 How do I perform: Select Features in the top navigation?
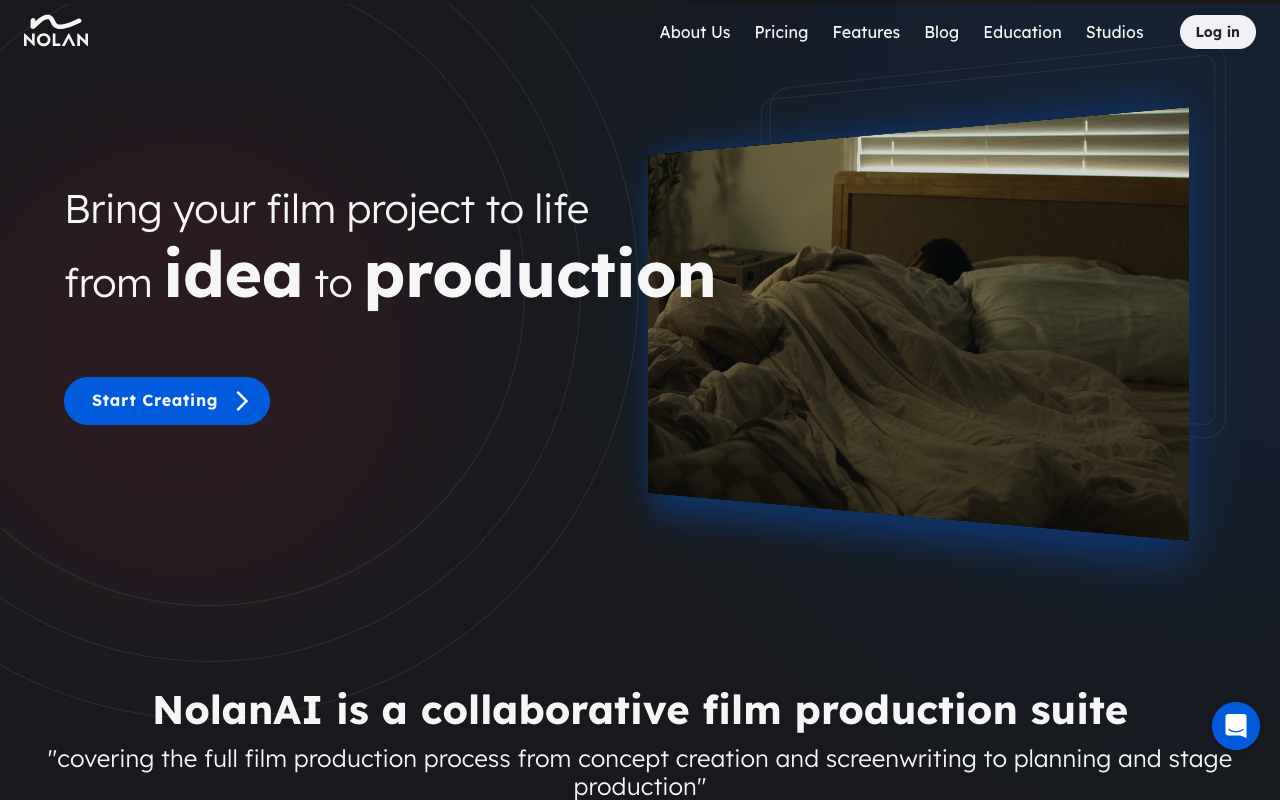pyautogui.click(x=866, y=32)
